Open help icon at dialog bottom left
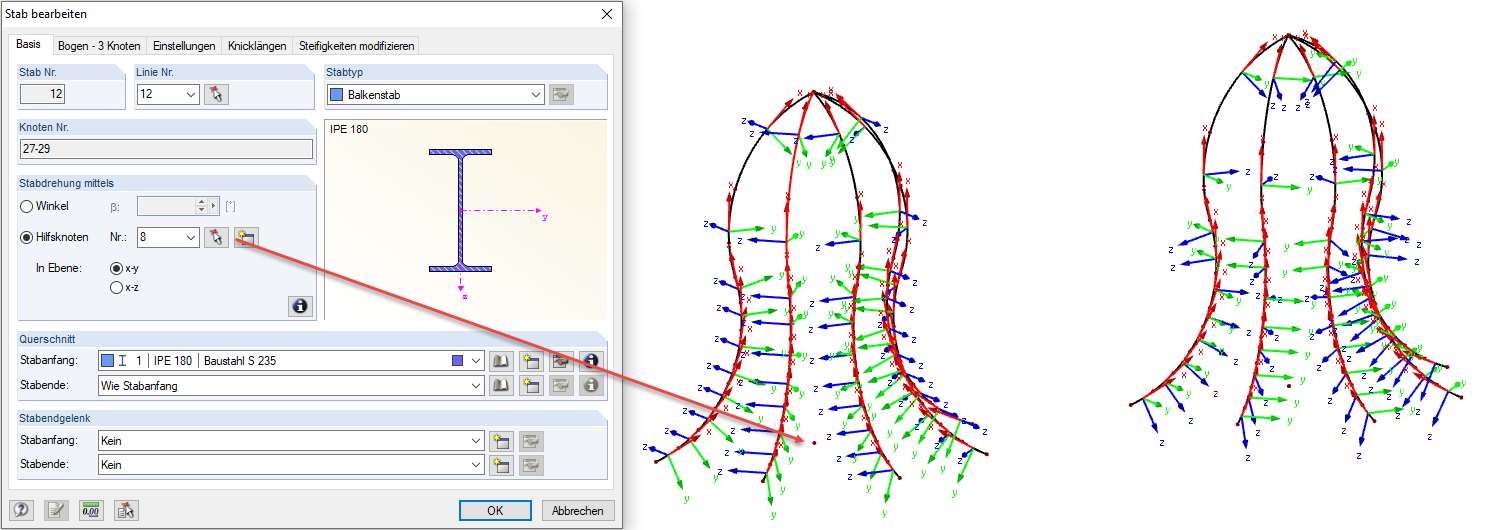The width and height of the screenshot is (1495, 530). [22, 510]
